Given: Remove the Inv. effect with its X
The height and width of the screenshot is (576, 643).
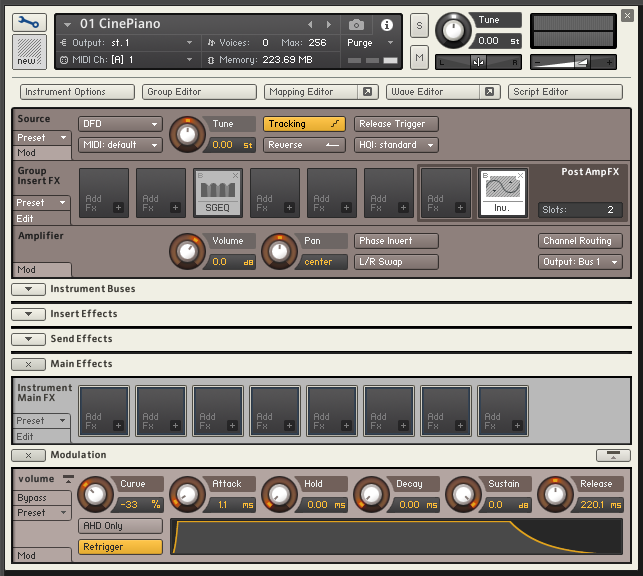Looking at the screenshot, I should click(x=520, y=175).
